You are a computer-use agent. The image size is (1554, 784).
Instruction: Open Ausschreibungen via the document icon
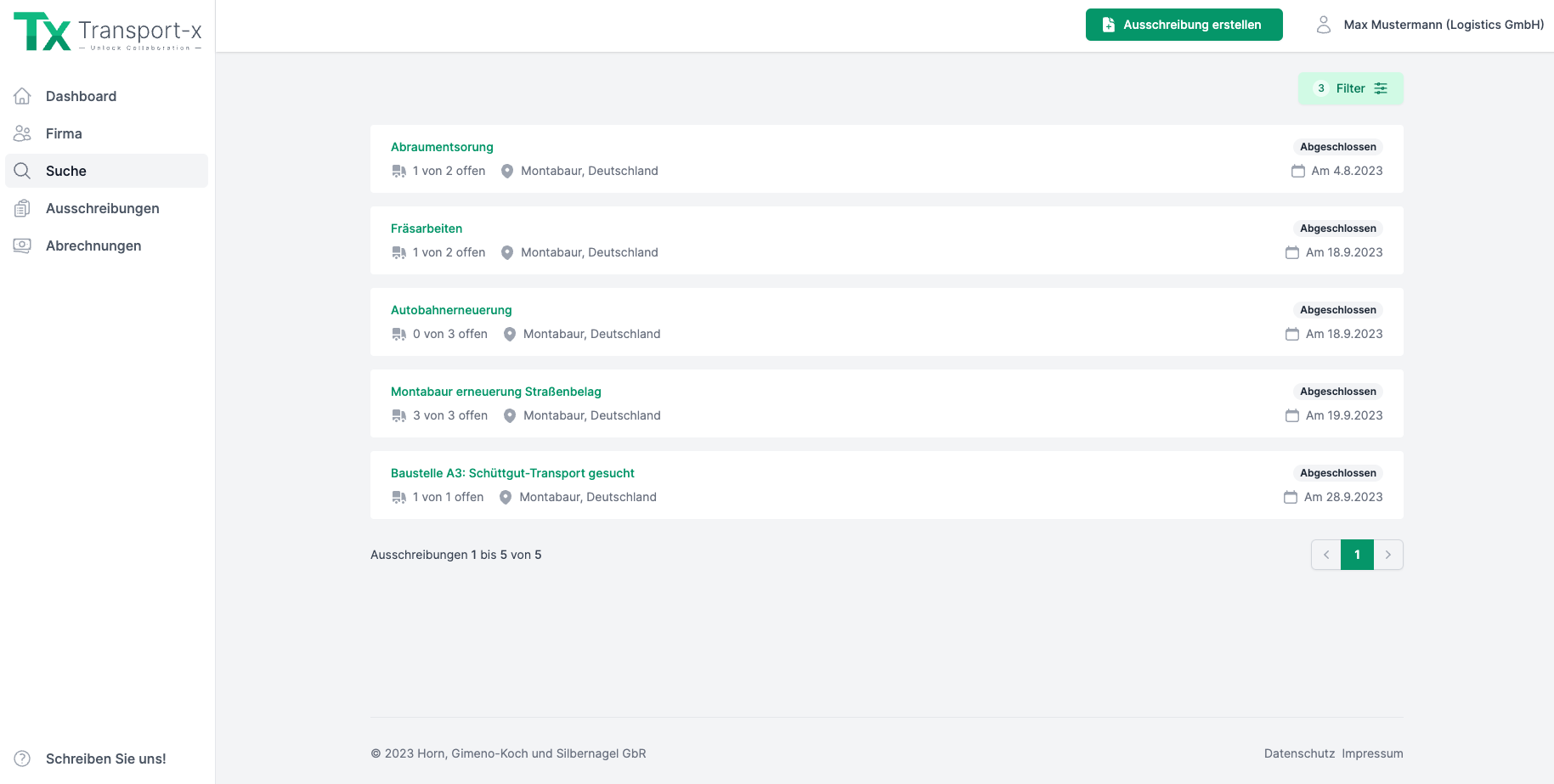pyautogui.click(x=22, y=208)
